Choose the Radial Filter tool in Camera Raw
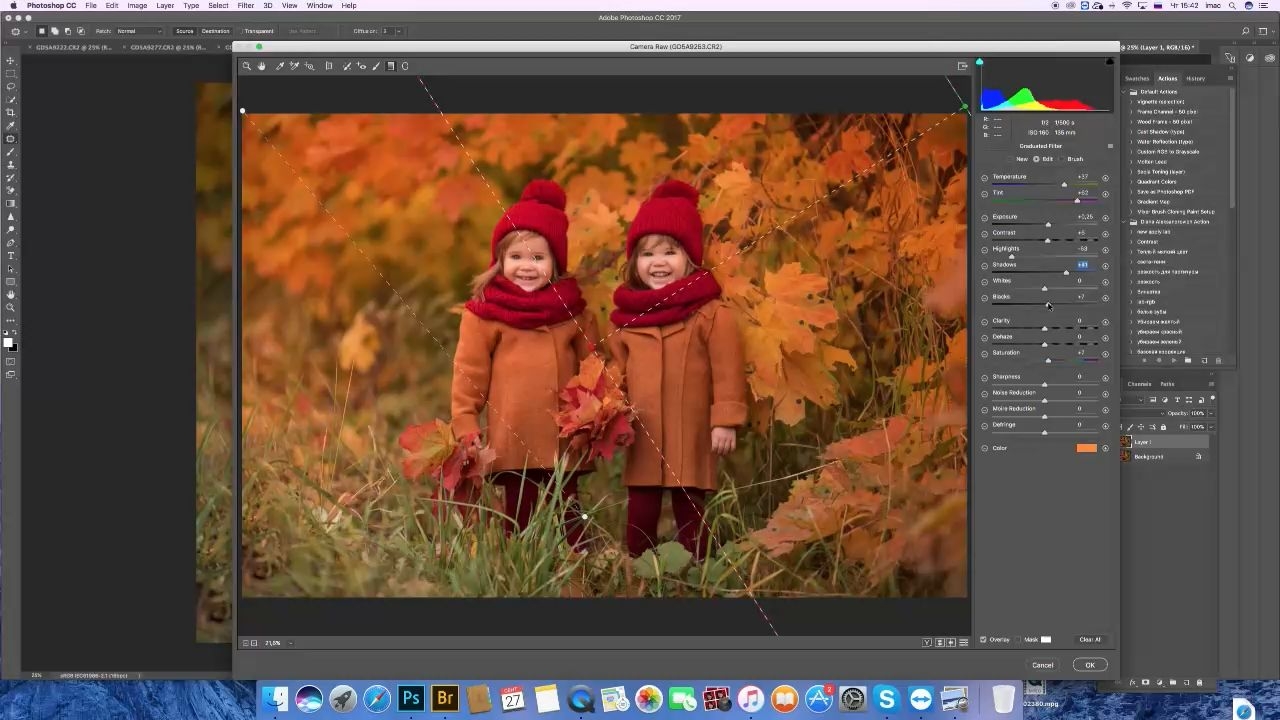 pos(405,66)
